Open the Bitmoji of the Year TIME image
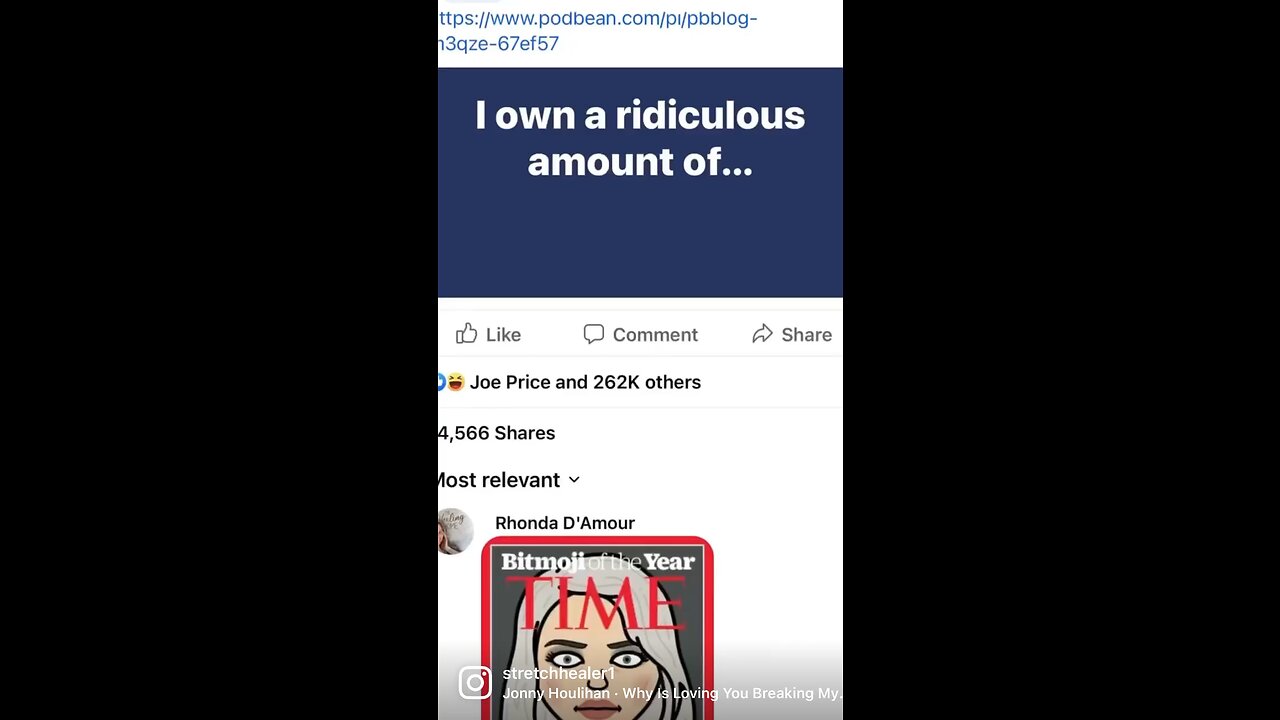This screenshot has height=720, width=1280. click(x=597, y=628)
